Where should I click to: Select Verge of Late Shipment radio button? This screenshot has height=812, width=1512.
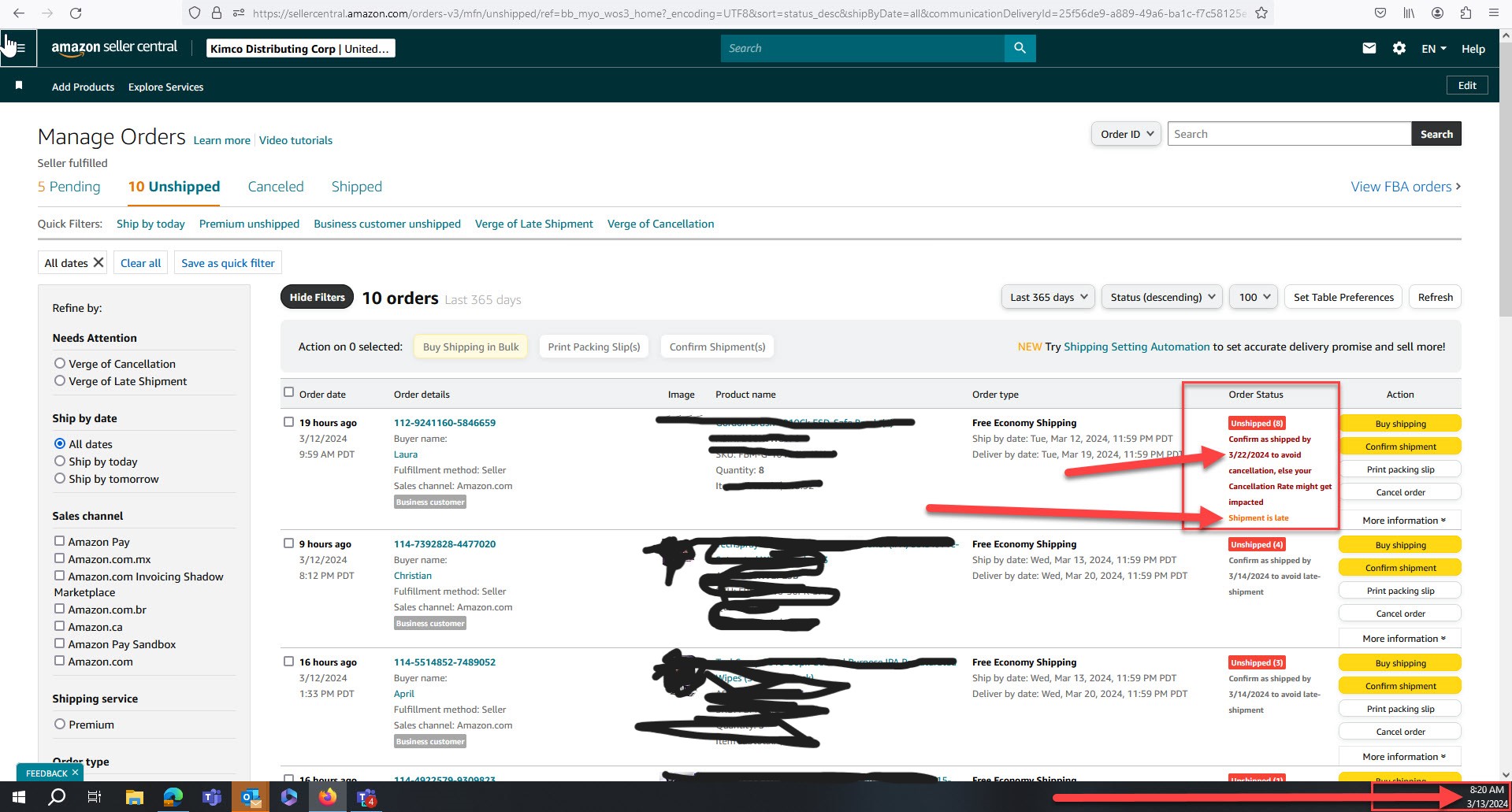[59, 380]
